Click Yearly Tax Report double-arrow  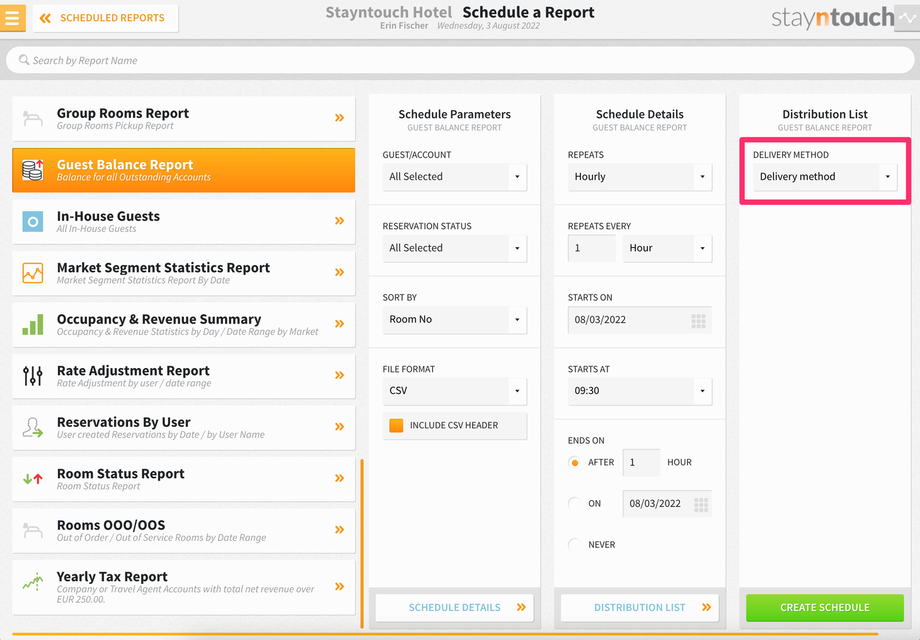pos(340,587)
